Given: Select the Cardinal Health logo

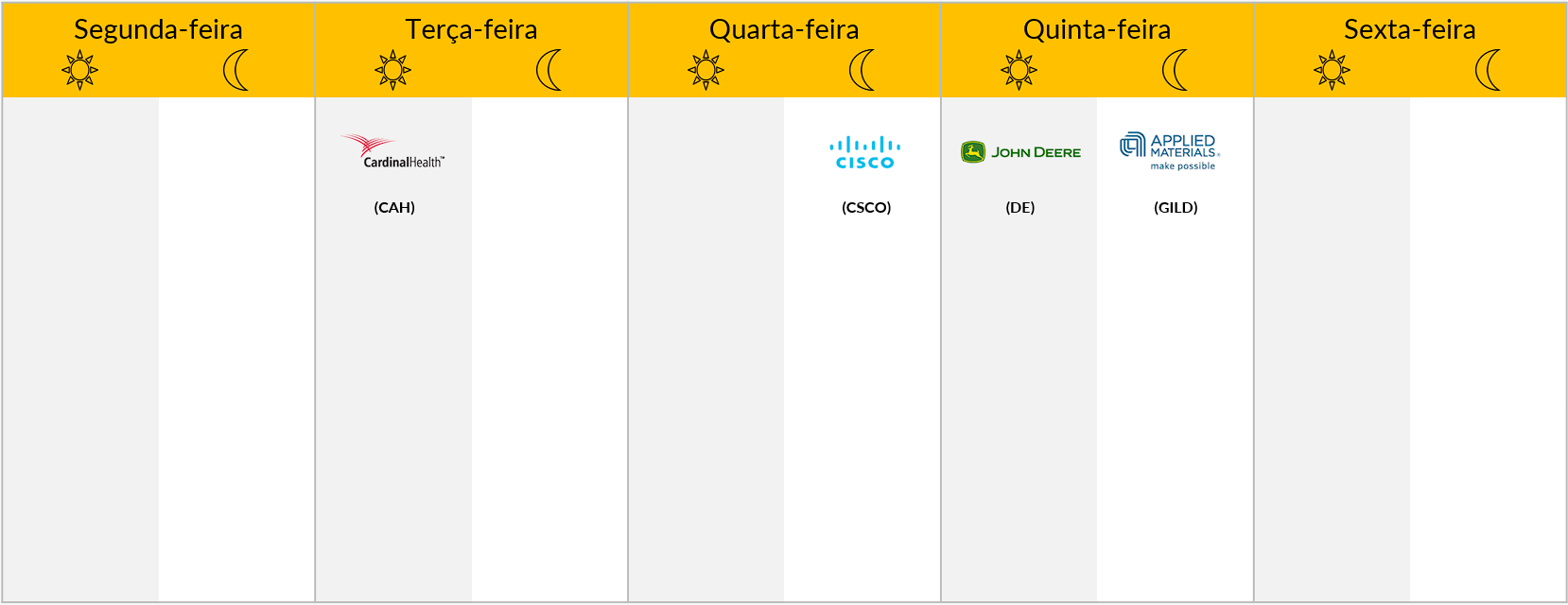Looking at the screenshot, I should click(x=392, y=151).
